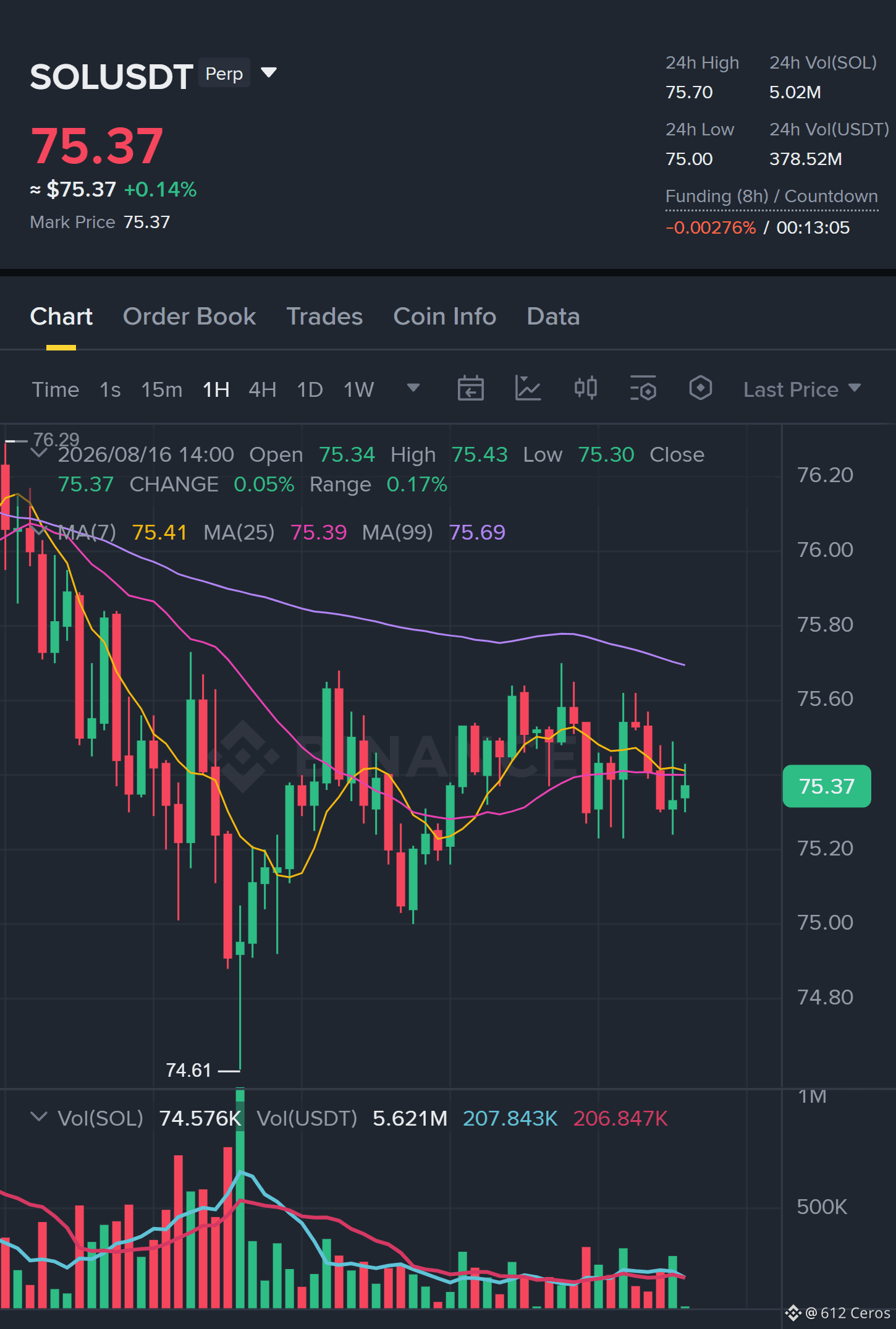
Task: Collapse the MA indicator values row
Action: click(x=39, y=531)
